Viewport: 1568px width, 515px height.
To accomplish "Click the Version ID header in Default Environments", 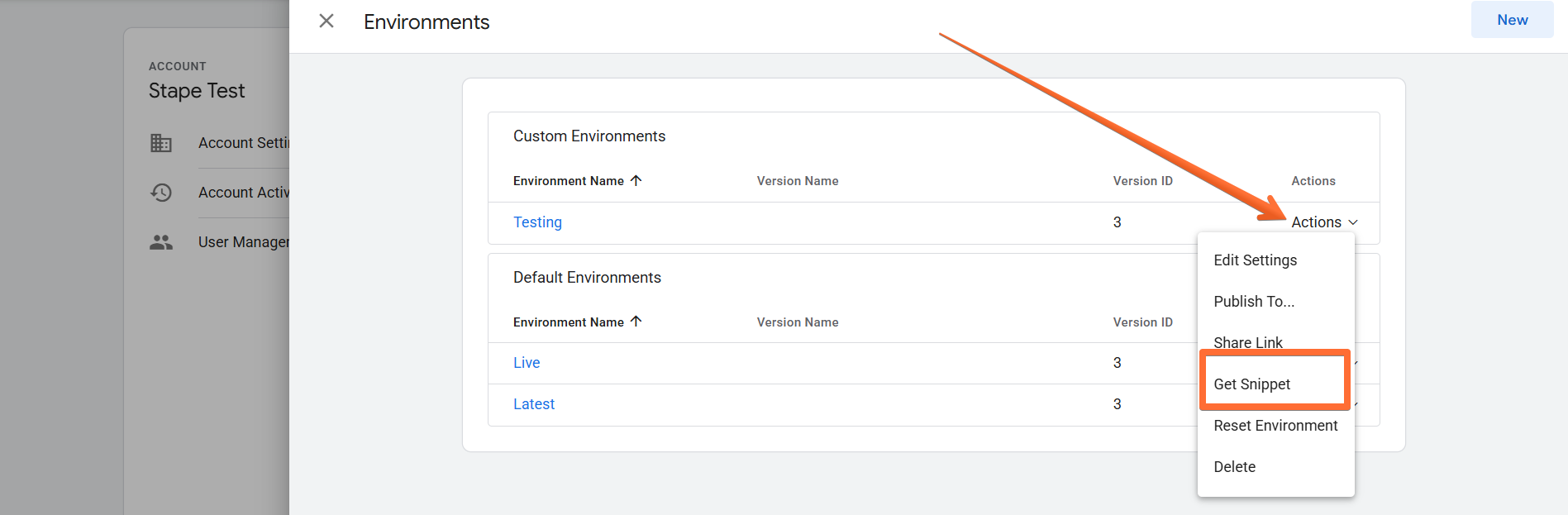I will [x=1142, y=322].
